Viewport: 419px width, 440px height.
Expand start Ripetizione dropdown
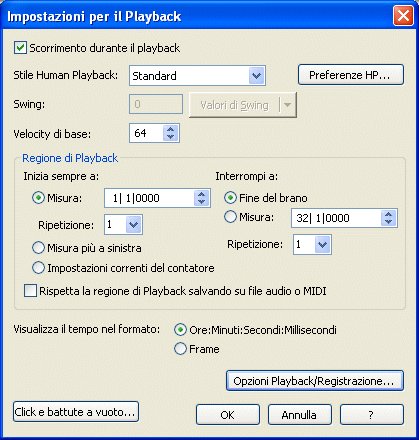tap(134, 224)
